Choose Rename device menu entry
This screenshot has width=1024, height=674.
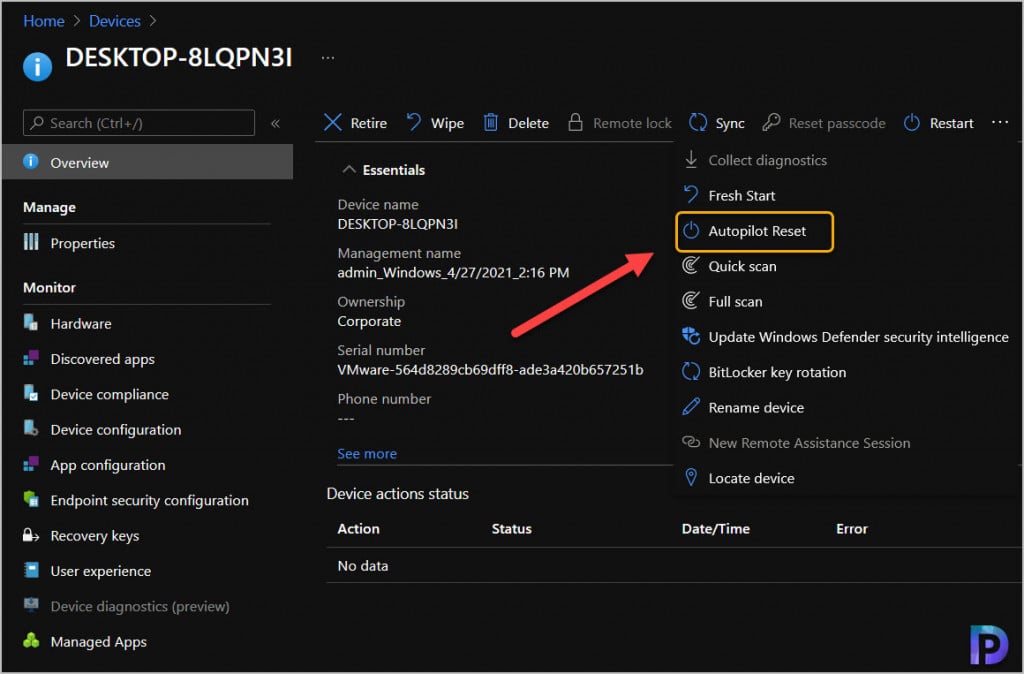[756, 408]
